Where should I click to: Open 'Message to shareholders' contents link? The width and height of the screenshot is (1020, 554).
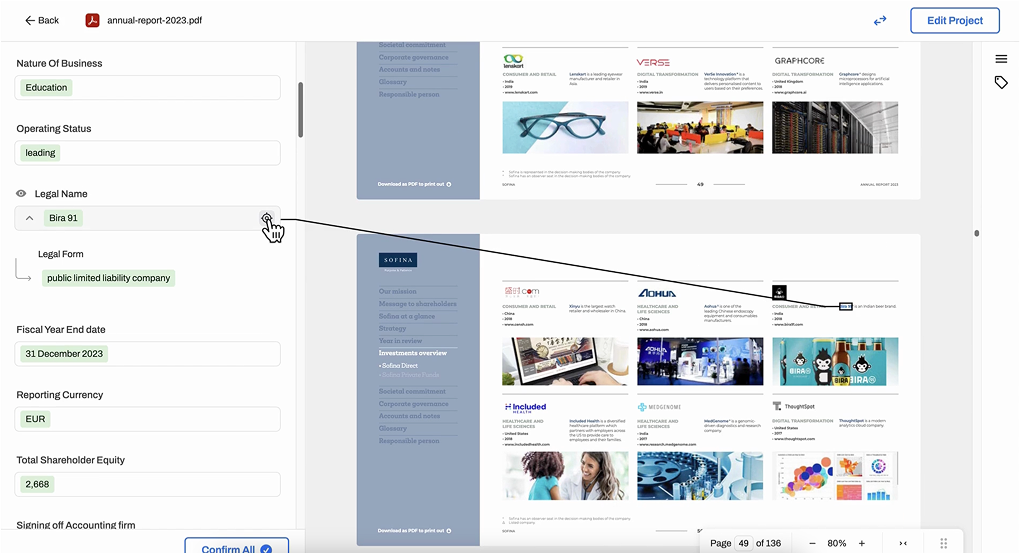(x=418, y=304)
